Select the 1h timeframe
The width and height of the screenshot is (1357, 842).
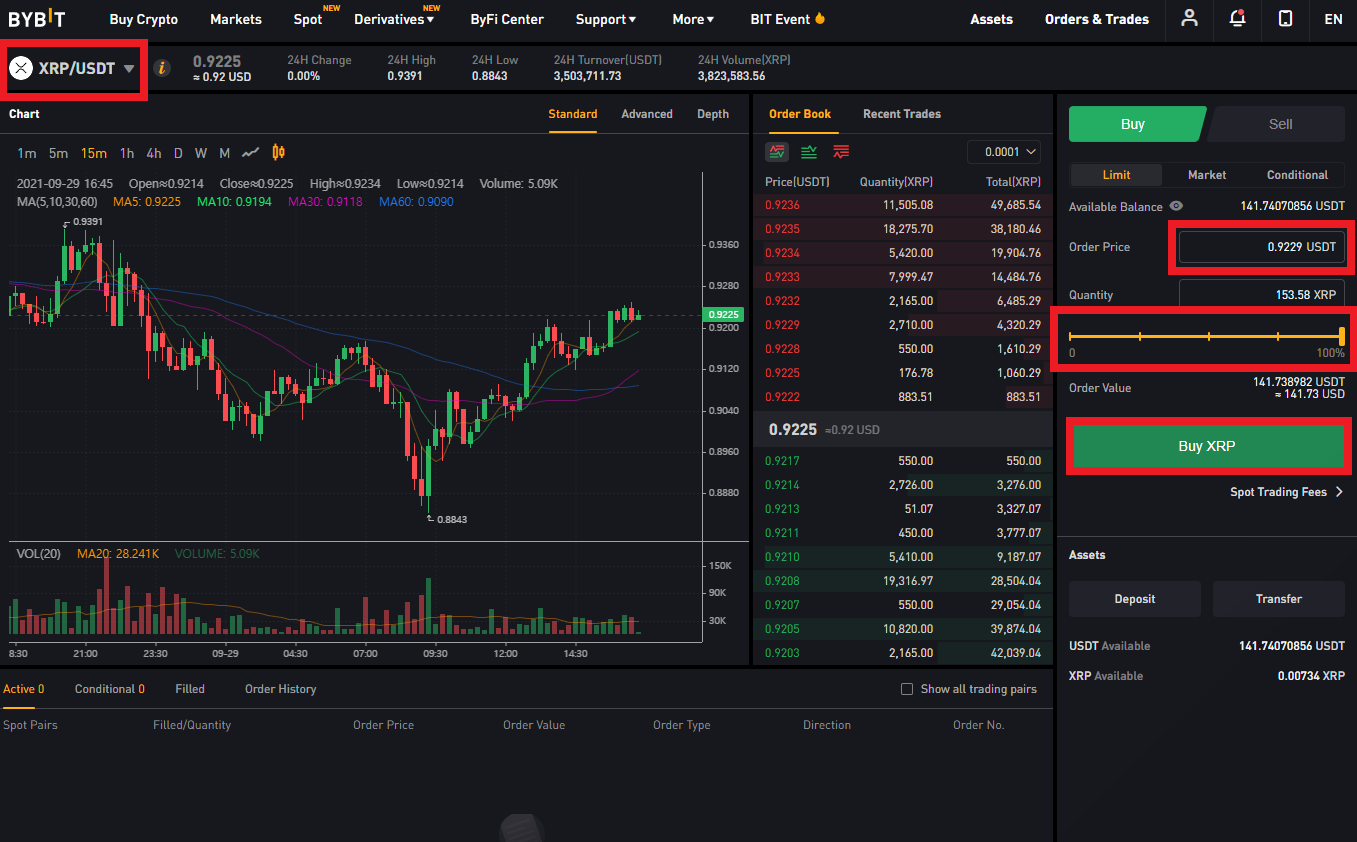(x=127, y=153)
